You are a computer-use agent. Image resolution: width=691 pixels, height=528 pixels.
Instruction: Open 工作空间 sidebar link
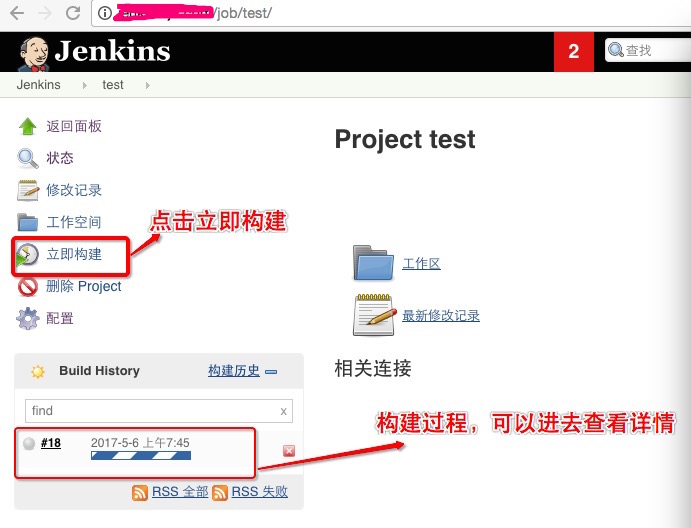pyautogui.click(x=74, y=222)
